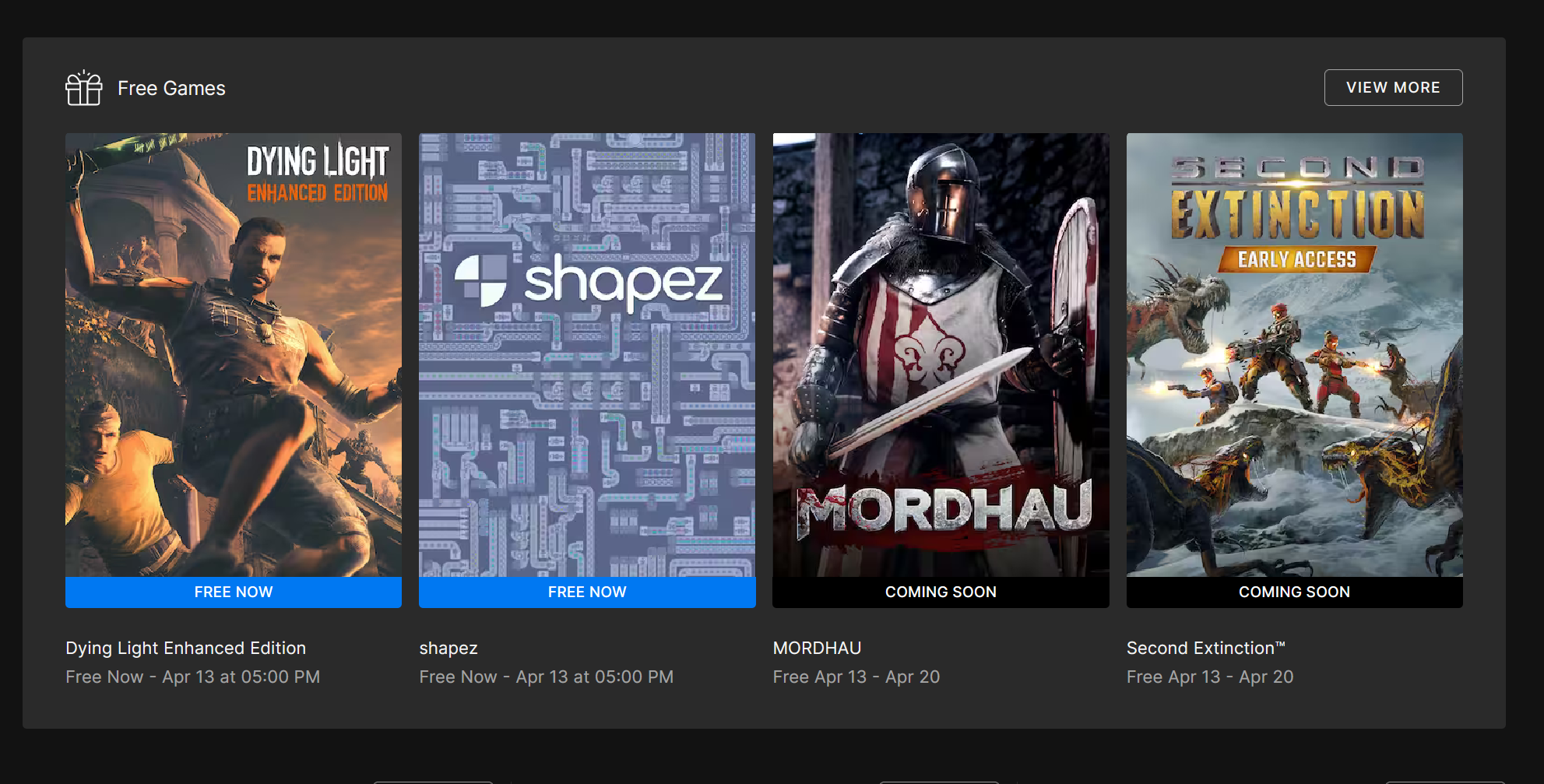Select the MORDHAU title text
This screenshot has width=1544, height=784.
pos(817,648)
